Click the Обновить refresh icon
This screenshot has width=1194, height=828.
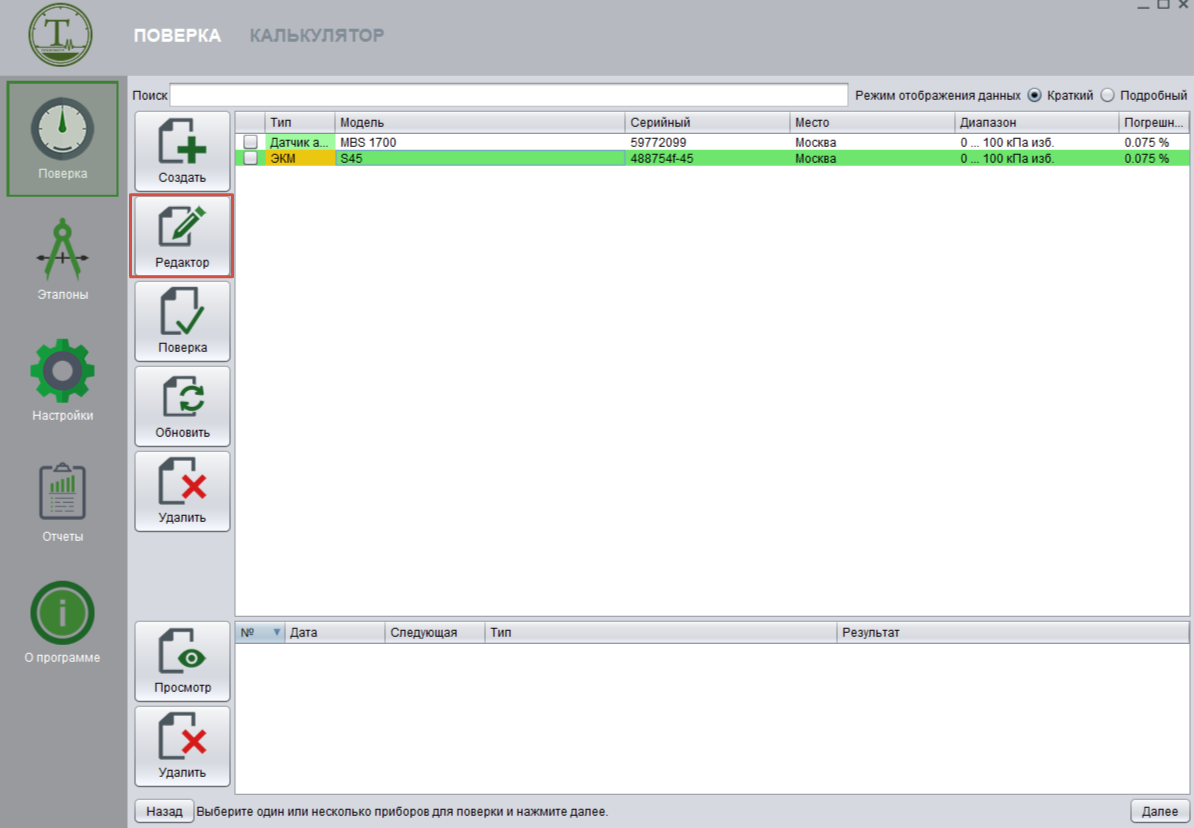182,398
